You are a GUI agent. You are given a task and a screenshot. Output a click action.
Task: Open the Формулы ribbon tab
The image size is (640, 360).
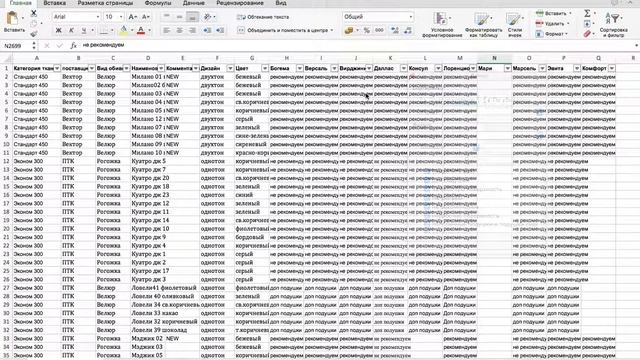158,3
